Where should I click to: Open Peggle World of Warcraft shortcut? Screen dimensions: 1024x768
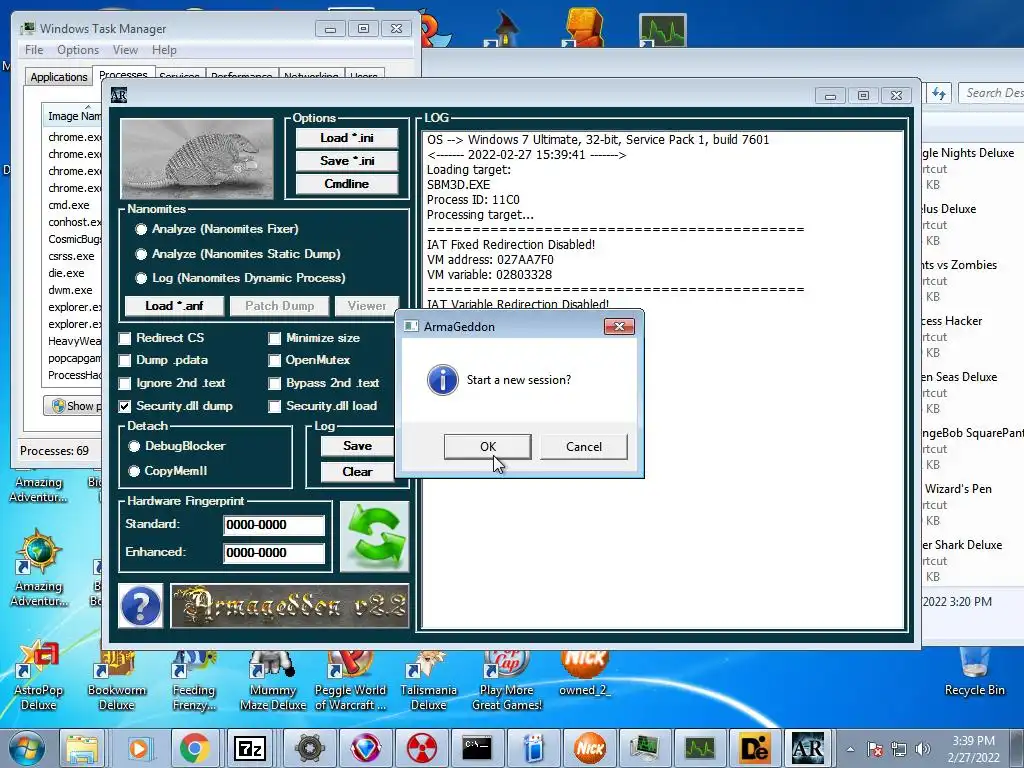point(350,679)
